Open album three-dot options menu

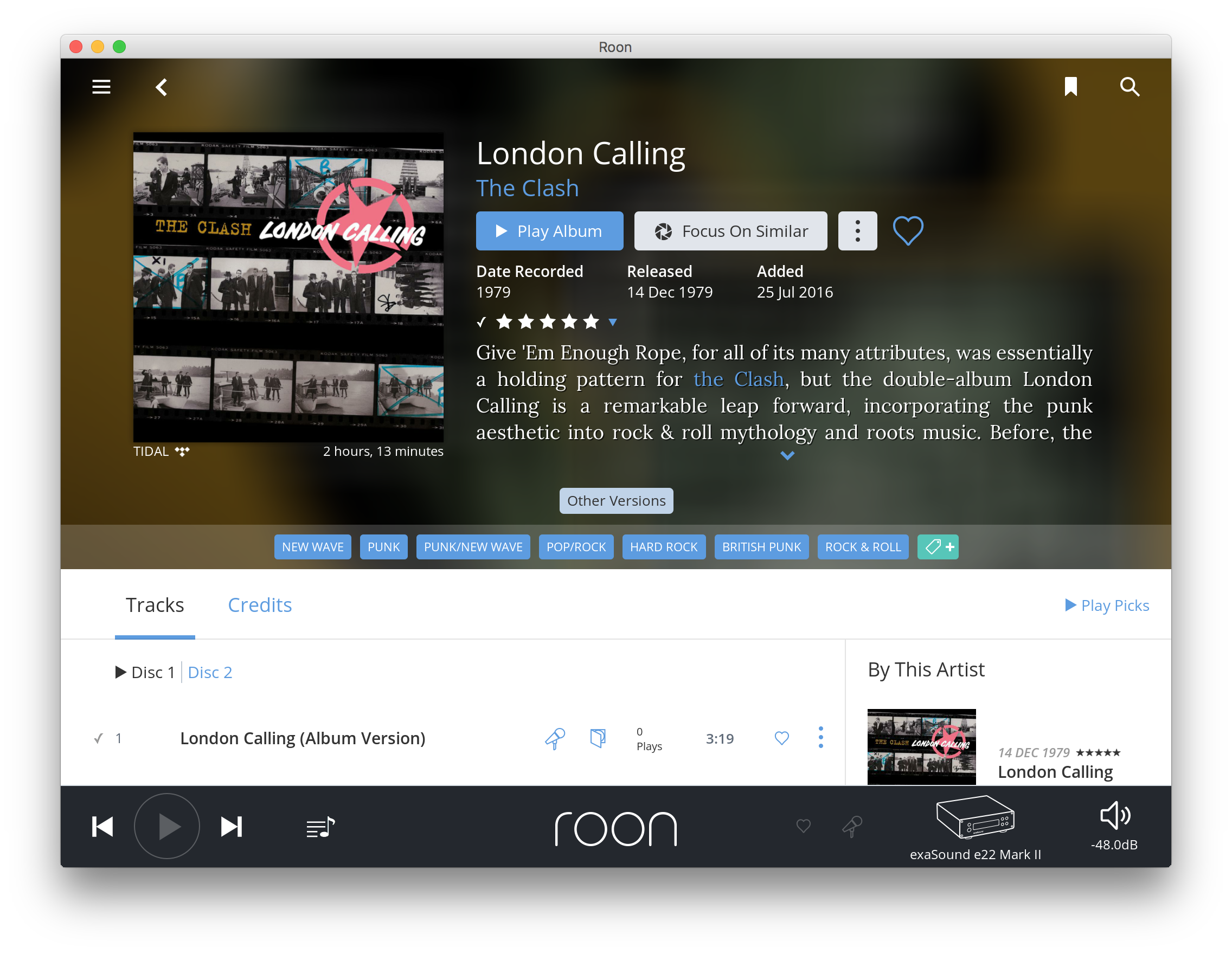tap(857, 230)
